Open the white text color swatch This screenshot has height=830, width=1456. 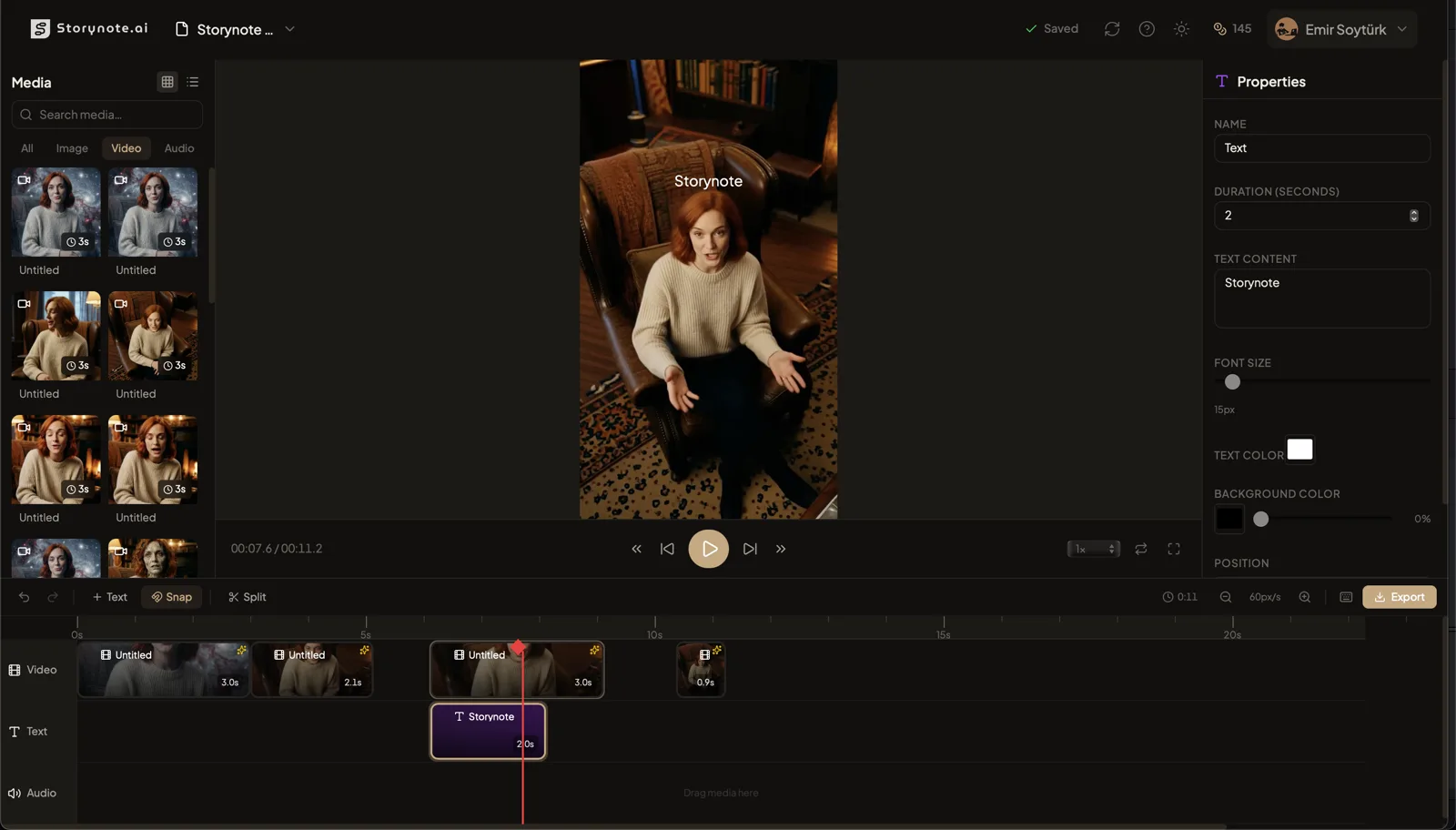[x=1299, y=449]
